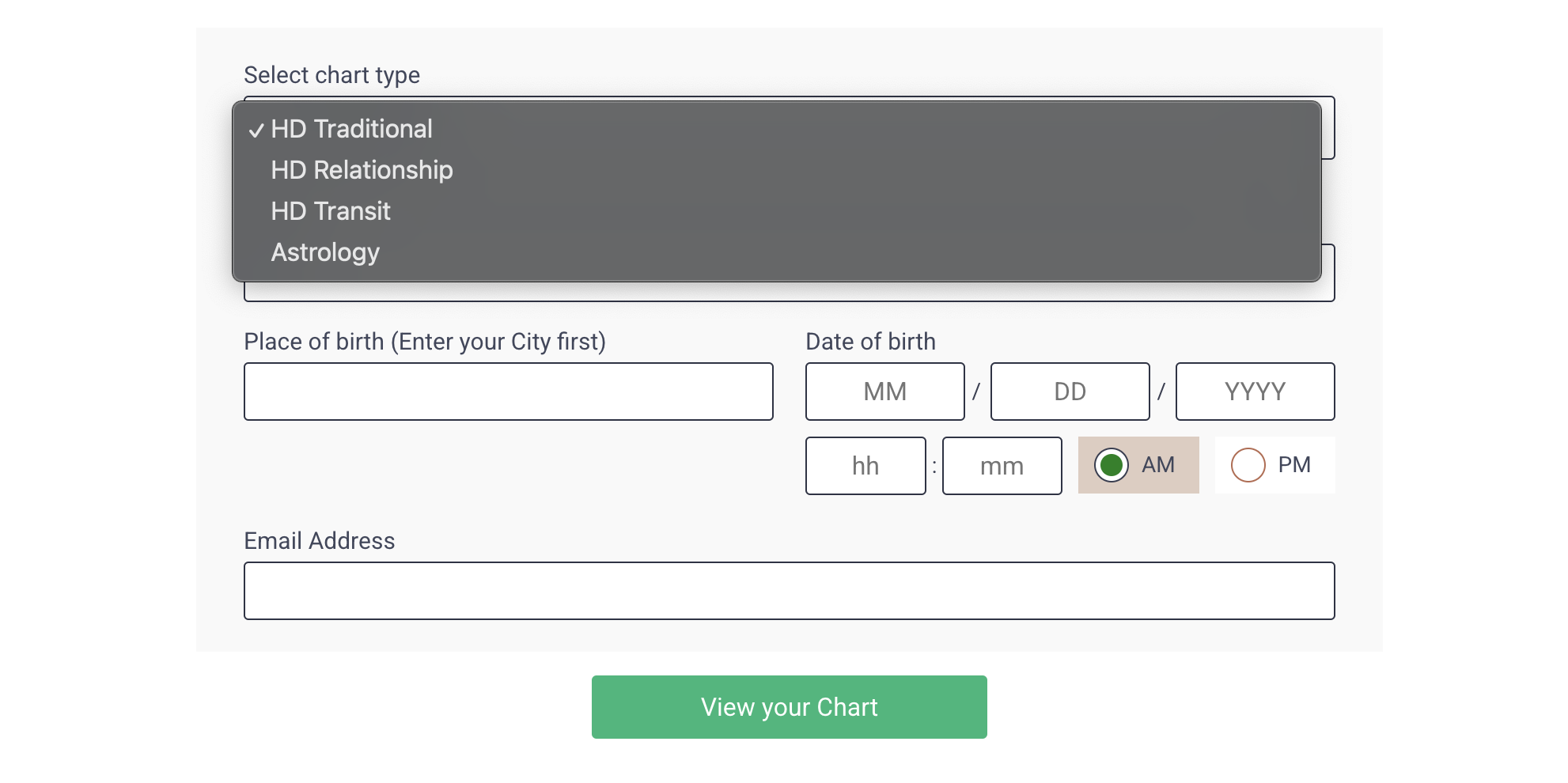Viewport: 1568px width, 783px height.
Task: Click the YYYY year input
Action: click(1256, 391)
